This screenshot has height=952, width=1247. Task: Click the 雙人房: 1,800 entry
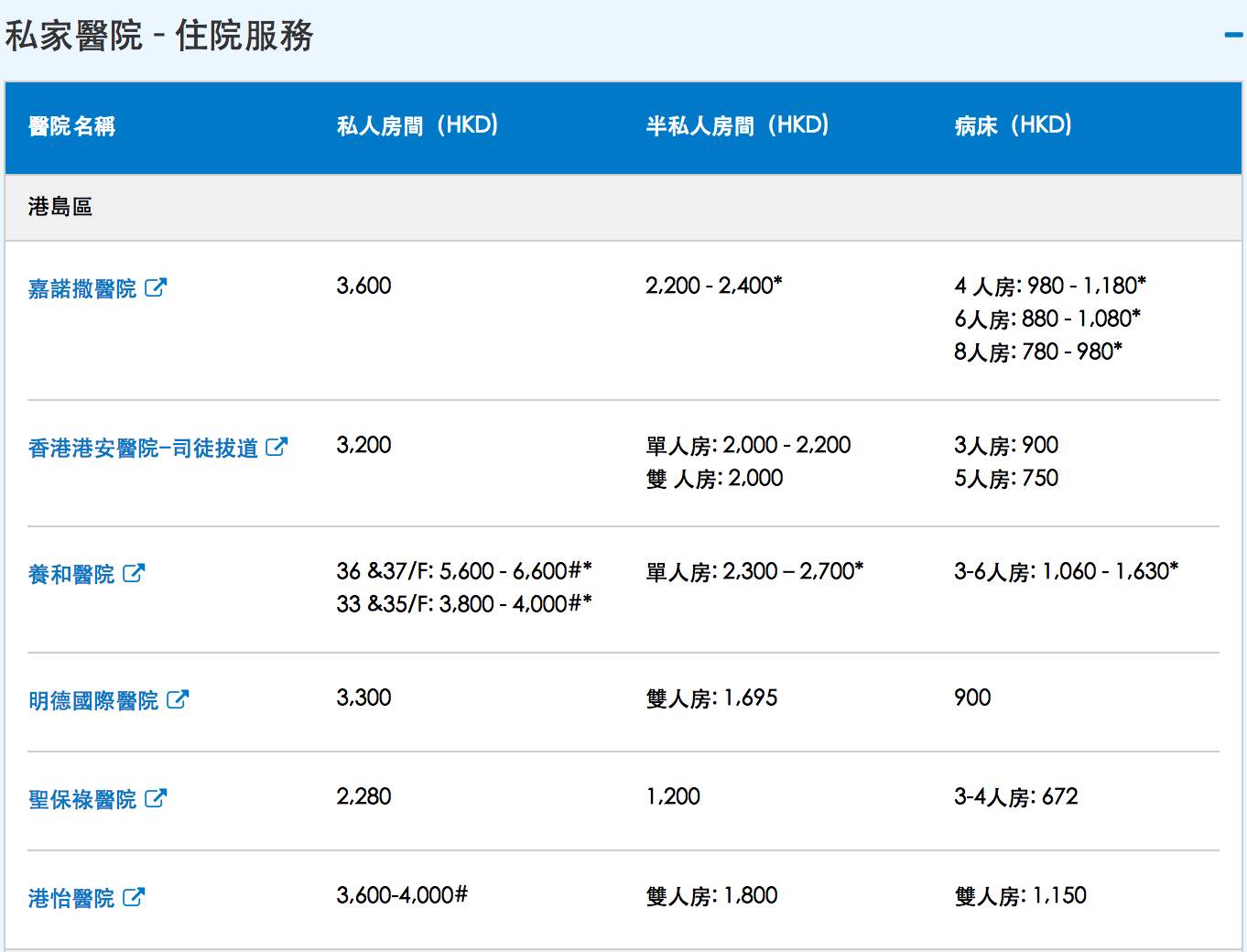pyautogui.click(x=711, y=896)
